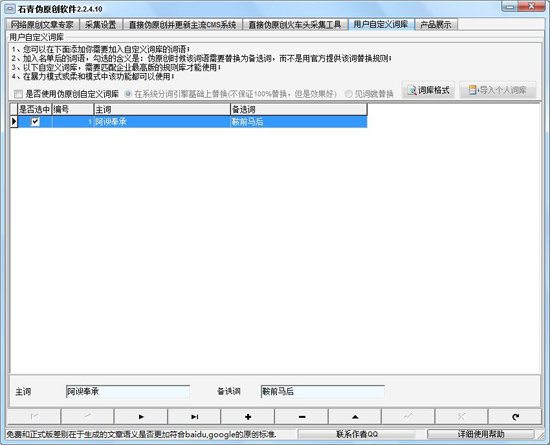Toggle 是否使用伪原创自定义词库 checkbox

pos(18,94)
